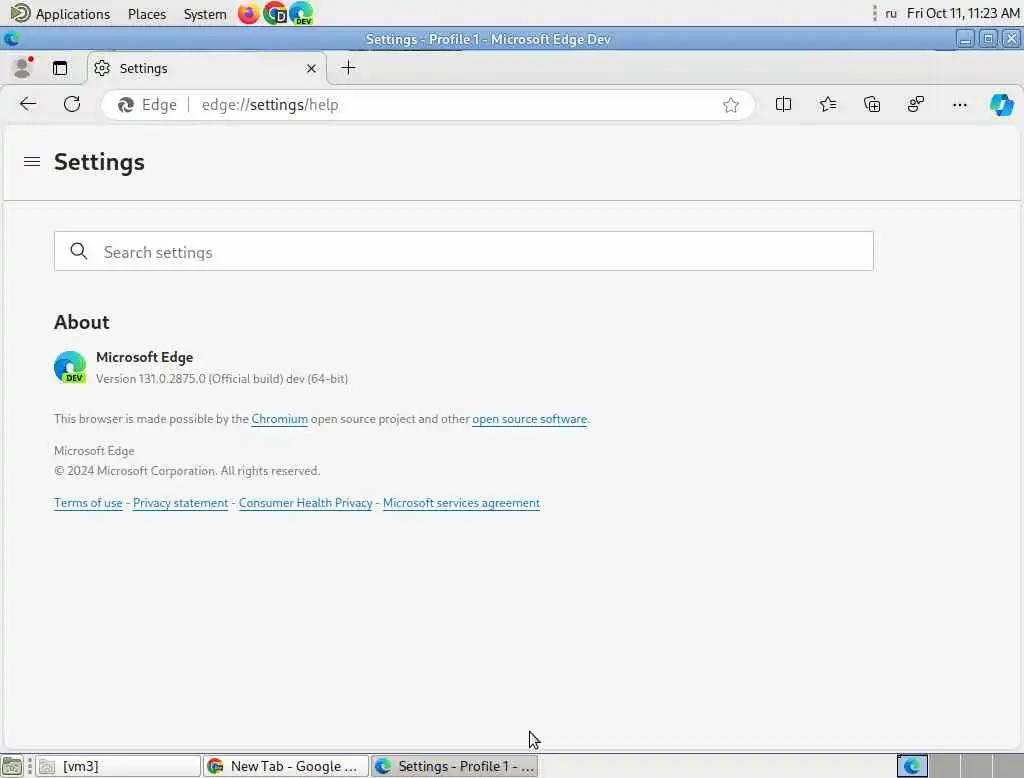Open the Microsoft services agreement link
The width and height of the screenshot is (1024, 778).
click(x=461, y=503)
